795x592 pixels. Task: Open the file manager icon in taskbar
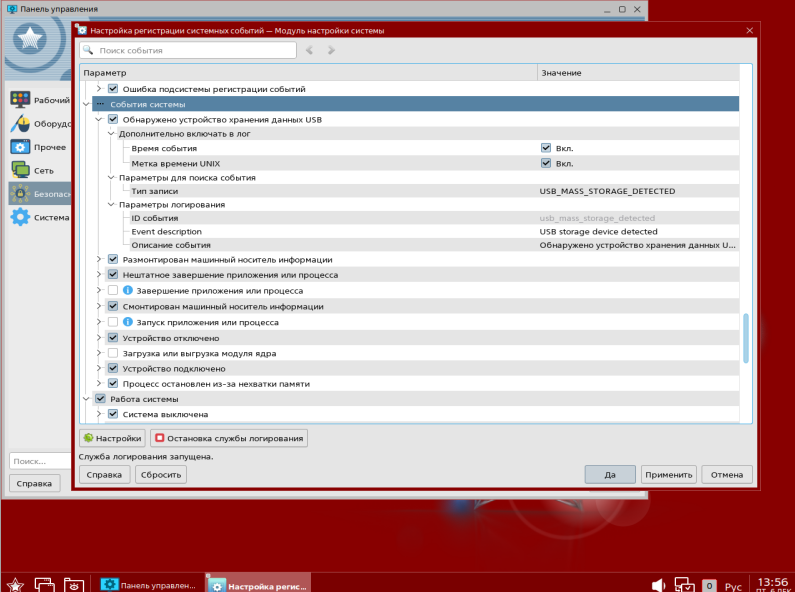point(74,584)
